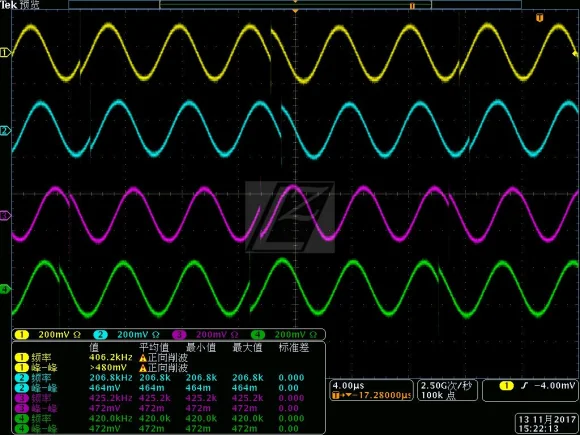Click the time 15:22:13
The width and height of the screenshot is (580, 435).
tap(539, 429)
